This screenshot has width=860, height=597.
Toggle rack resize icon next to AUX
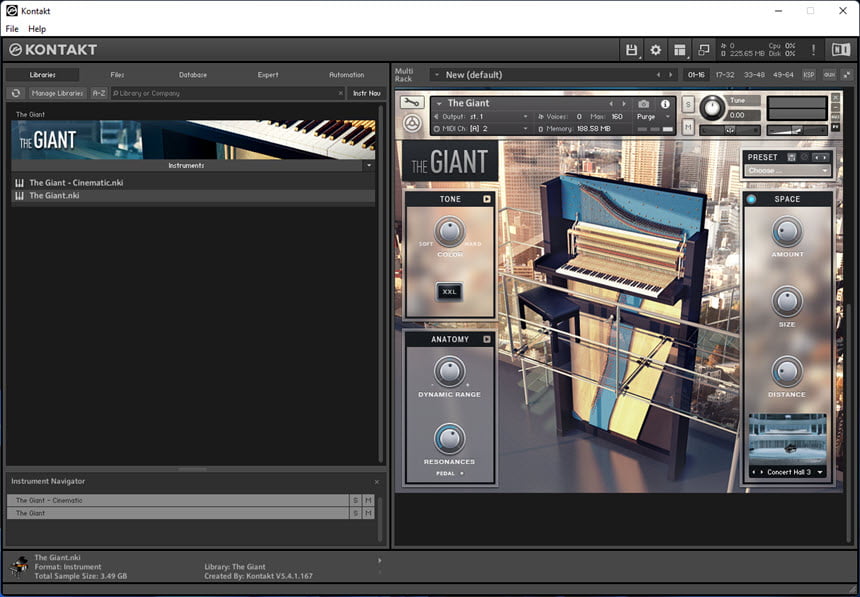(847, 75)
